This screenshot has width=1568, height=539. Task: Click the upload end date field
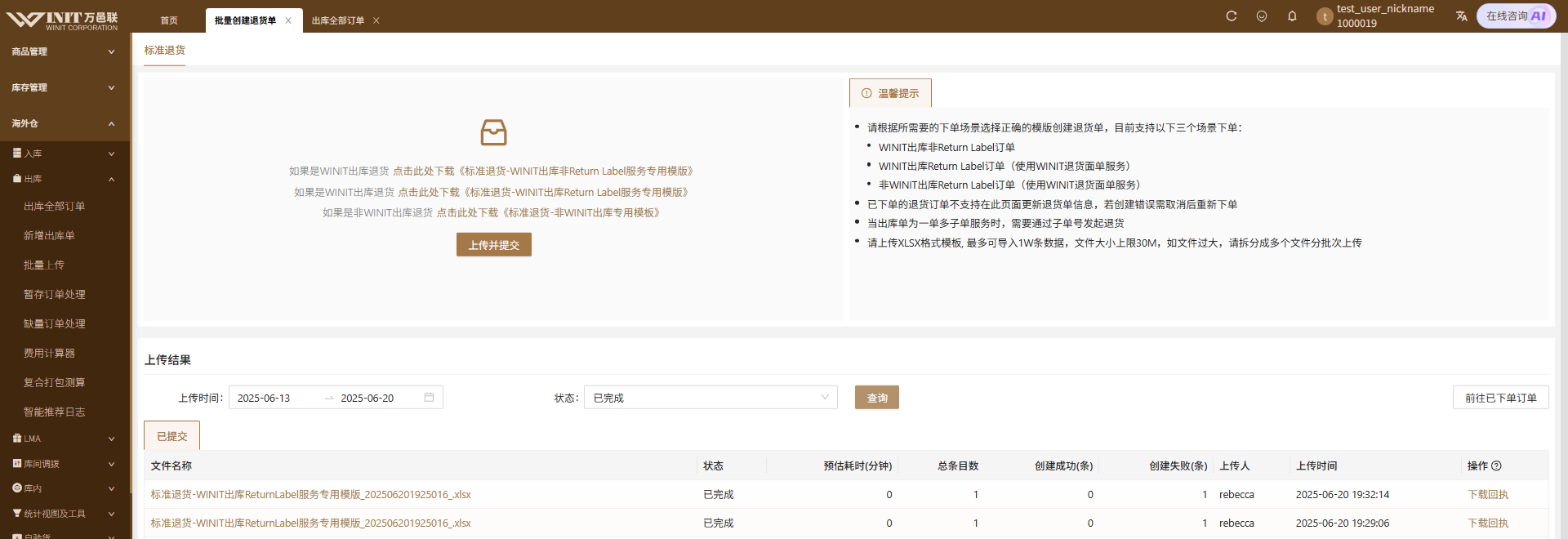(378, 398)
